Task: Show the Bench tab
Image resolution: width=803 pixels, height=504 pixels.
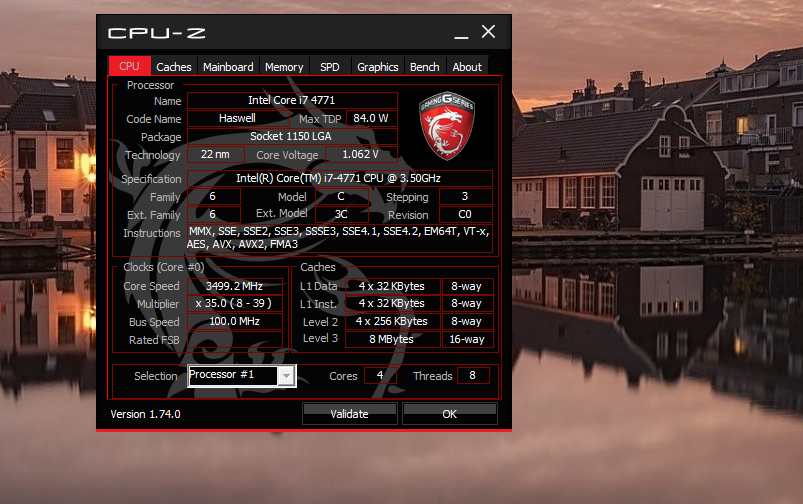Action: pyautogui.click(x=425, y=67)
